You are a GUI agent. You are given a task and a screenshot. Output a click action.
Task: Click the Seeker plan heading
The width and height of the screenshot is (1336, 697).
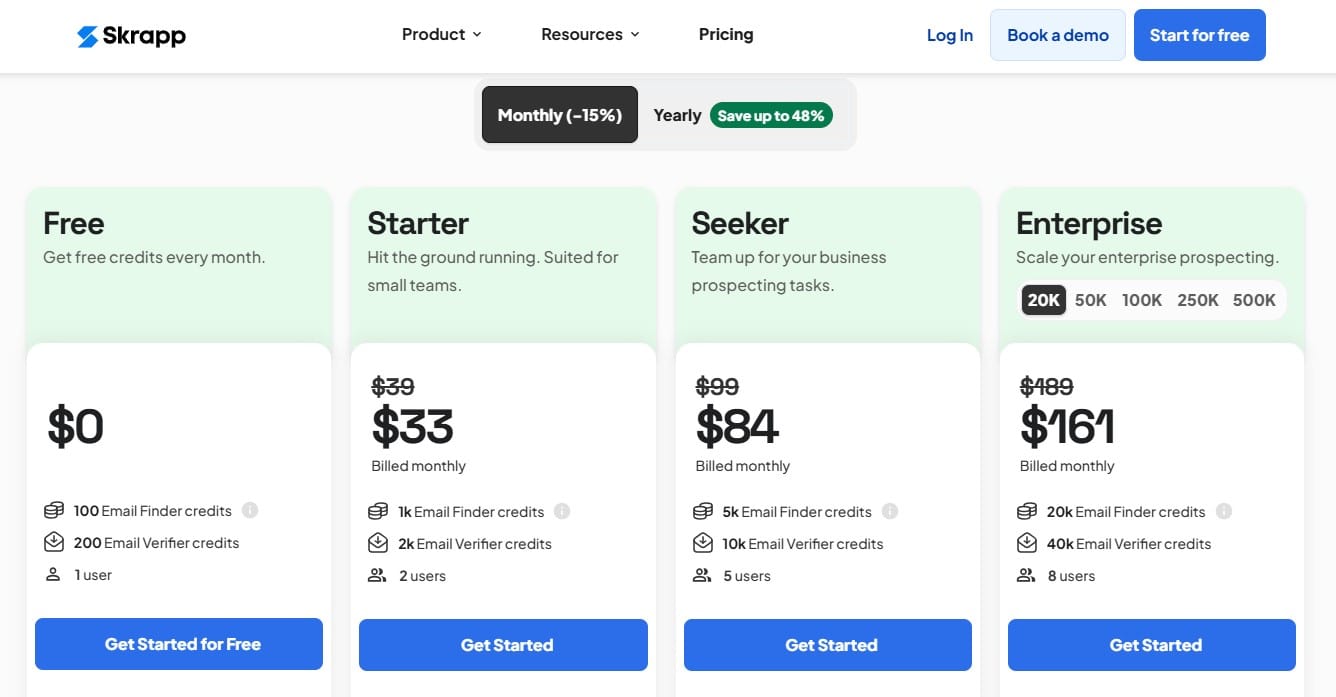(x=740, y=223)
